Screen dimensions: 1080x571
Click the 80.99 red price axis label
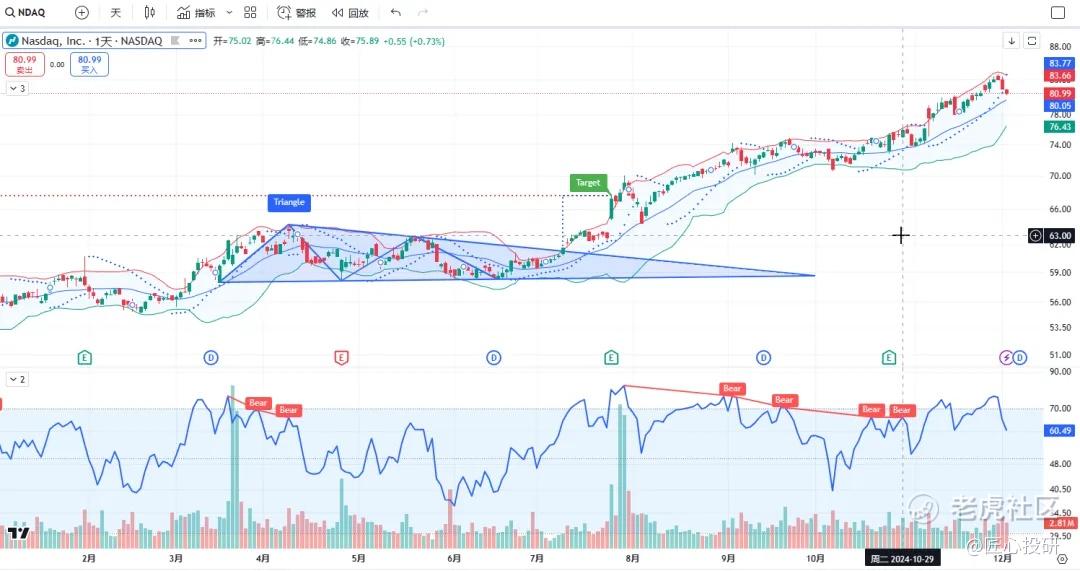[1060, 94]
